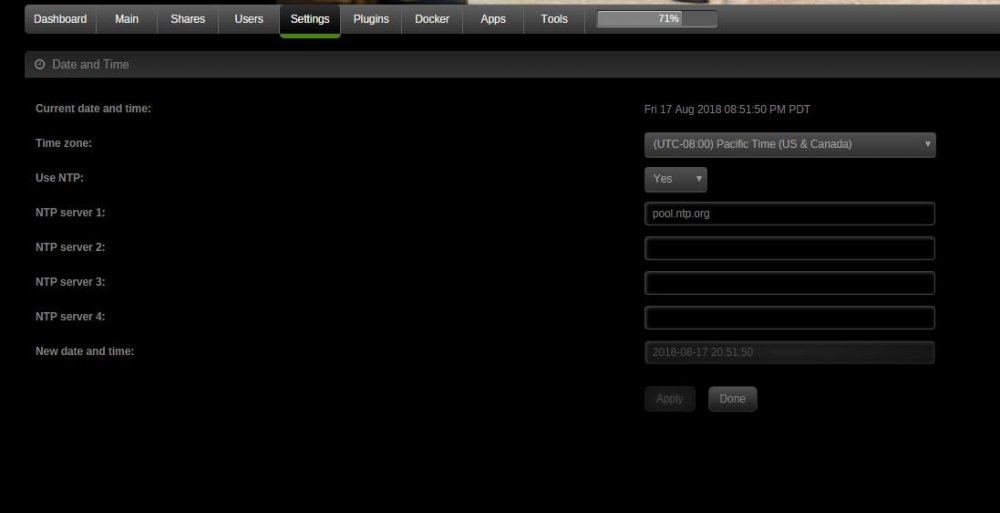The width and height of the screenshot is (1000, 513).
Task: Click the 71% progress bar
Action: 657,19
